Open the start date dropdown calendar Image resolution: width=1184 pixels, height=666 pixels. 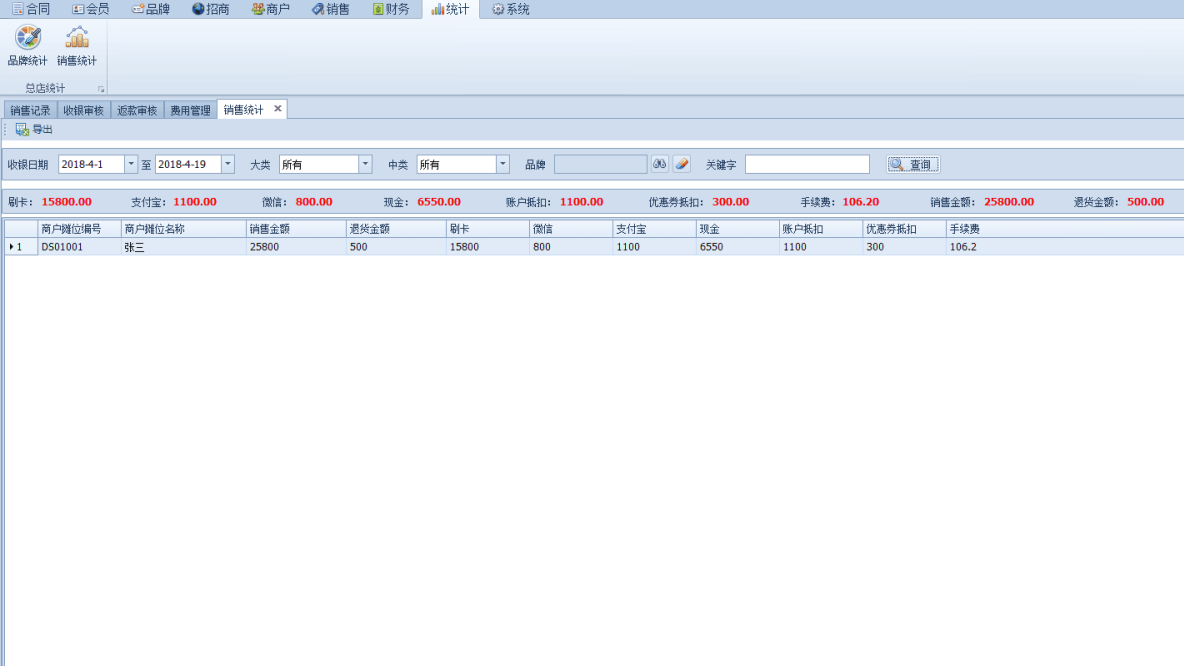tap(131, 165)
